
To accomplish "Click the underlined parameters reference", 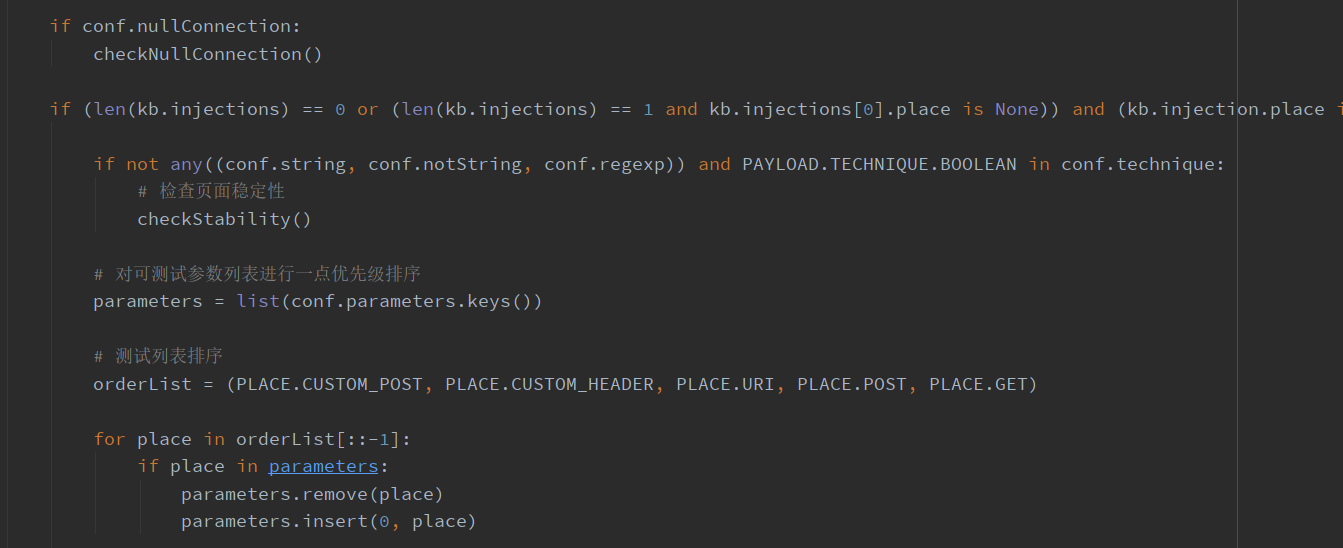I will pyautogui.click(x=323, y=466).
